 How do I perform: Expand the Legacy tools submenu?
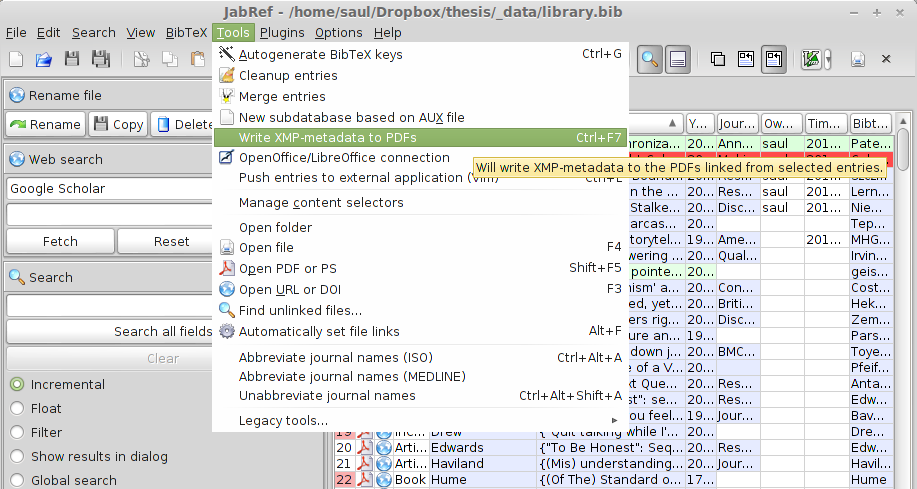coord(420,421)
